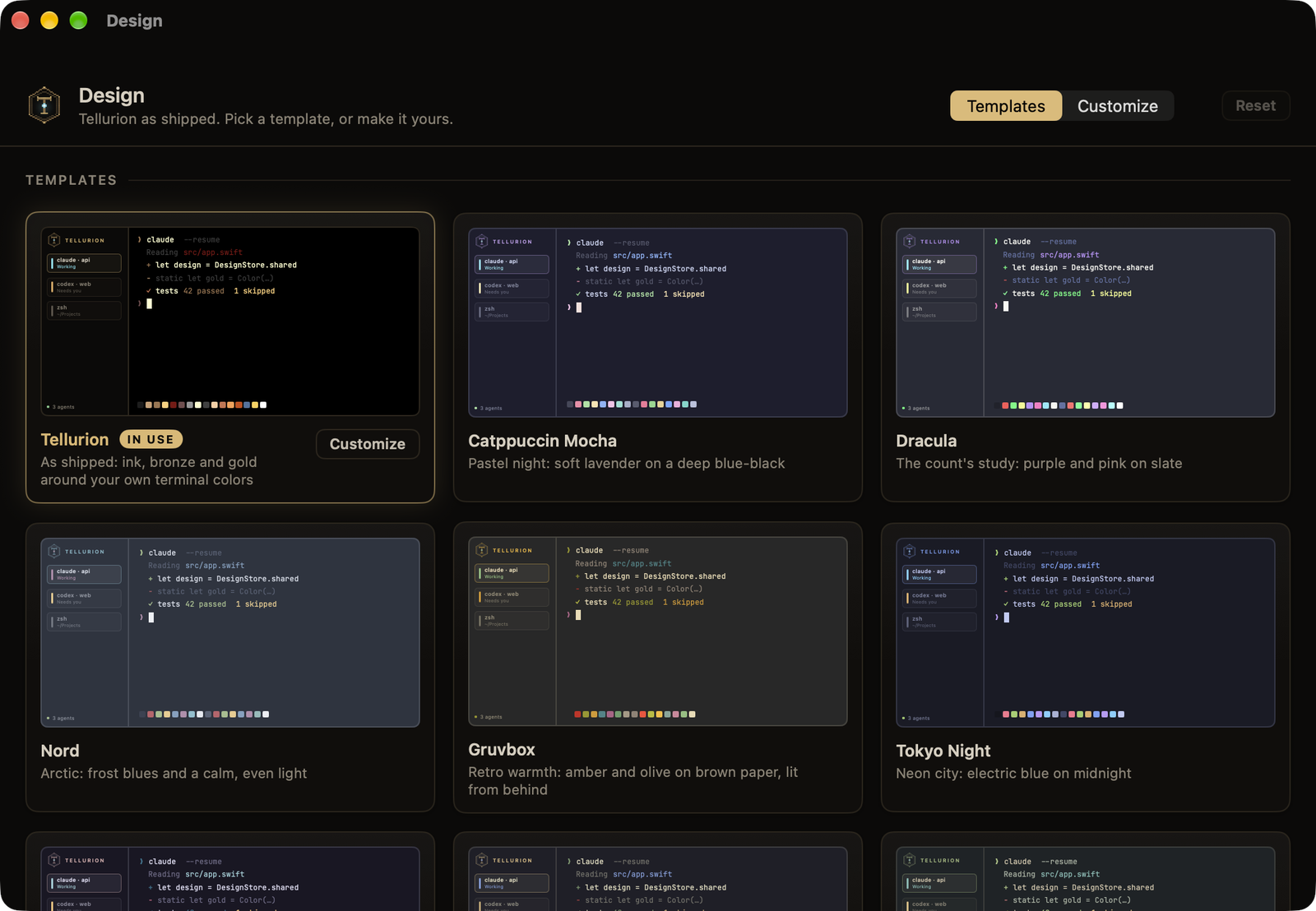Click the Tellurion icon inside the Tokyo Night preview sidebar
The height and width of the screenshot is (911, 1316).
pos(910,552)
